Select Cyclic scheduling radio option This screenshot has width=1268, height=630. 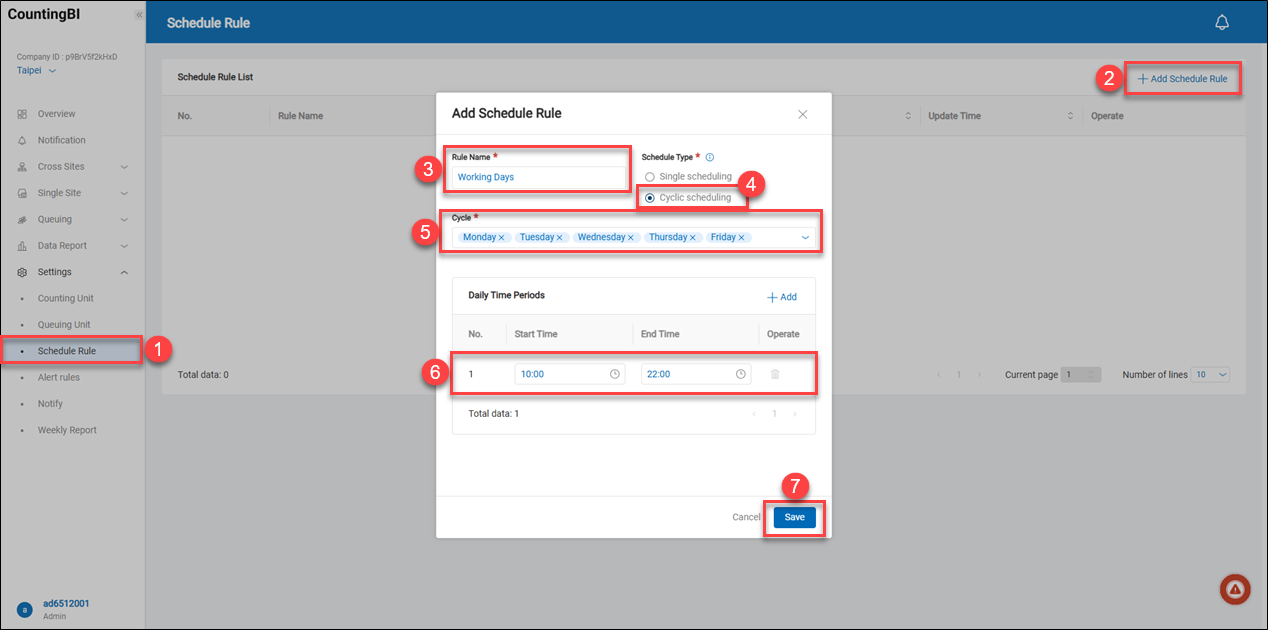pos(650,198)
